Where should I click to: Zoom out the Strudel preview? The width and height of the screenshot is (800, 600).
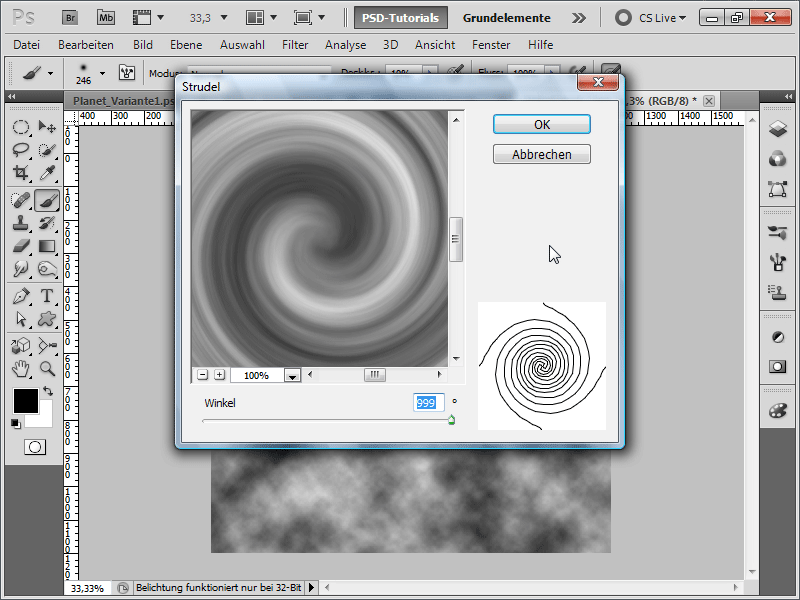click(x=203, y=375)
